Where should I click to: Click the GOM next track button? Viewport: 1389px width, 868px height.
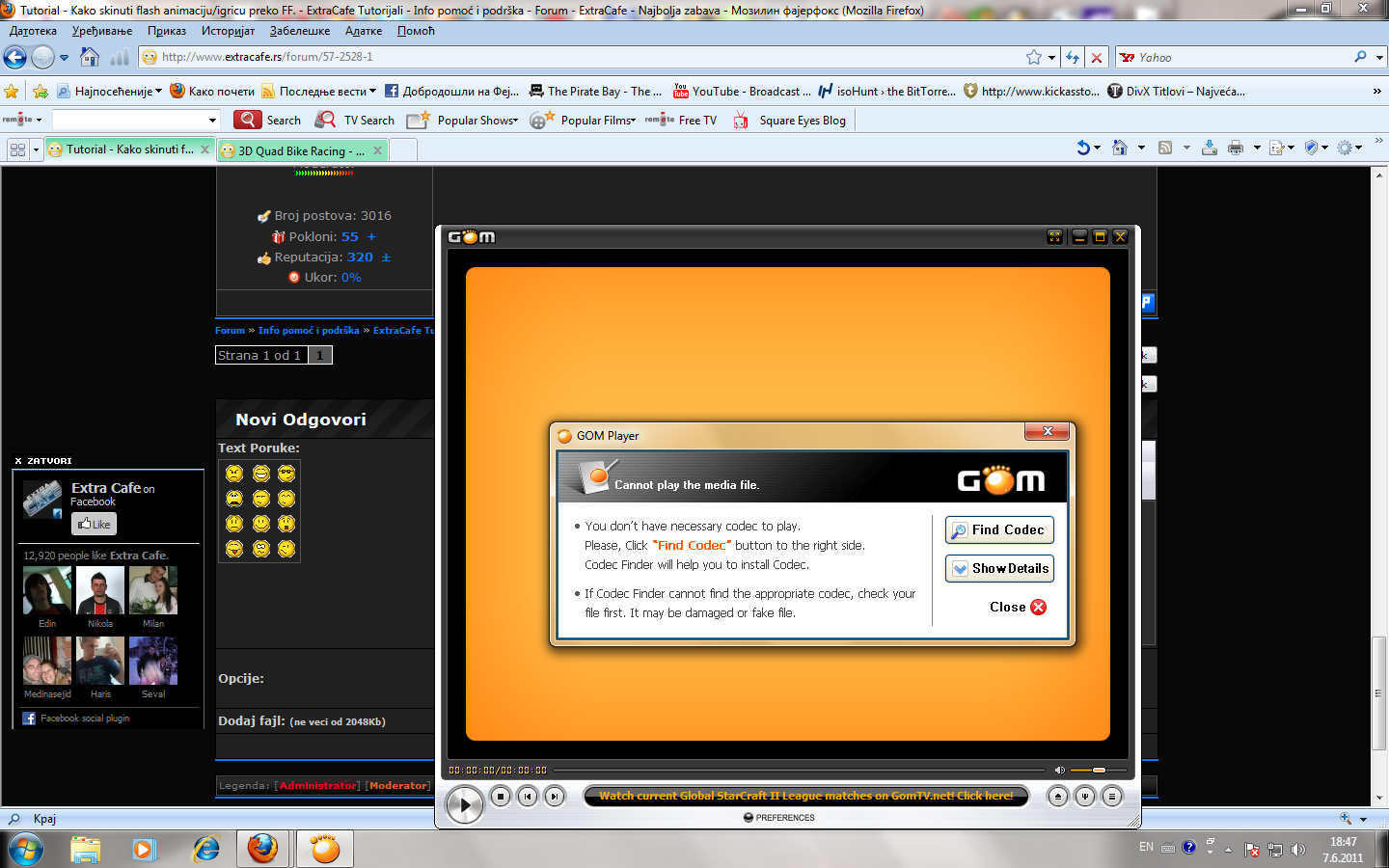point(554,797)
